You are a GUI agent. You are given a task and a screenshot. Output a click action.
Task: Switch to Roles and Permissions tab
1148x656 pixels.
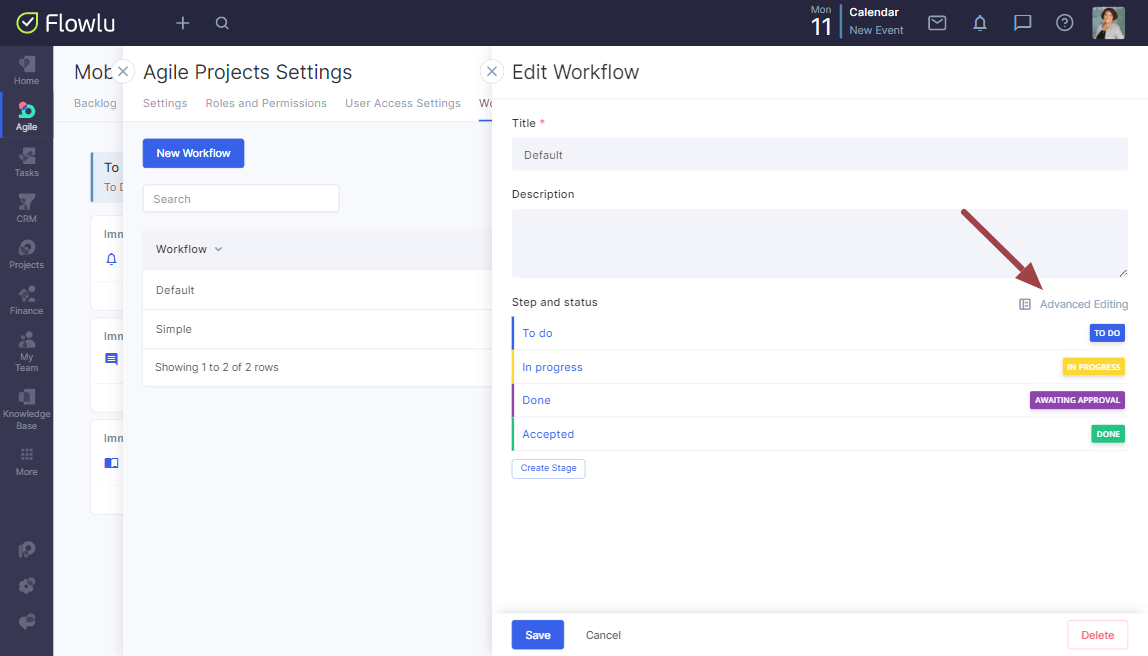click(x=266, y=103)
